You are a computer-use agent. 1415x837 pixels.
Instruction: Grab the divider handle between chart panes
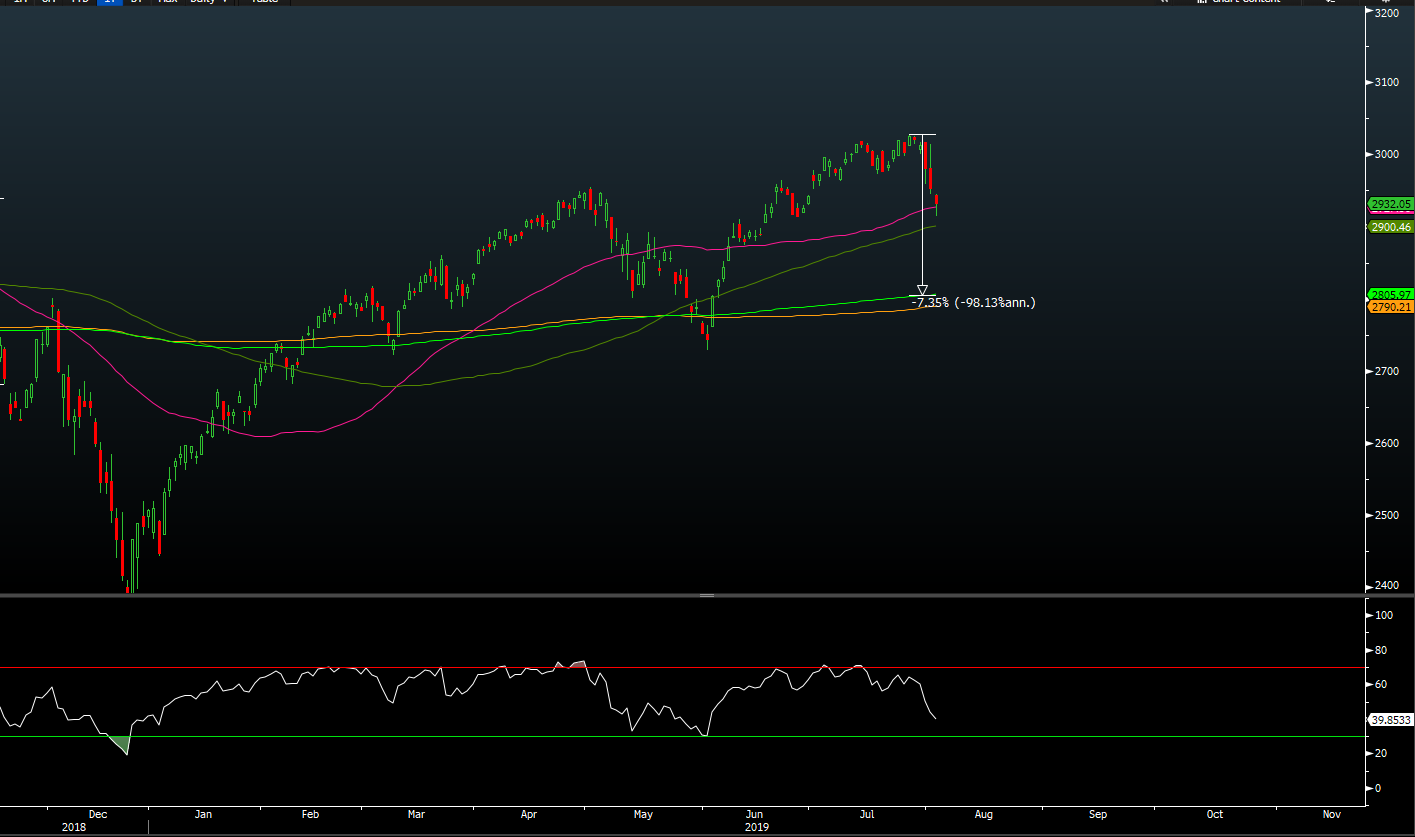[x=707, y=595]
